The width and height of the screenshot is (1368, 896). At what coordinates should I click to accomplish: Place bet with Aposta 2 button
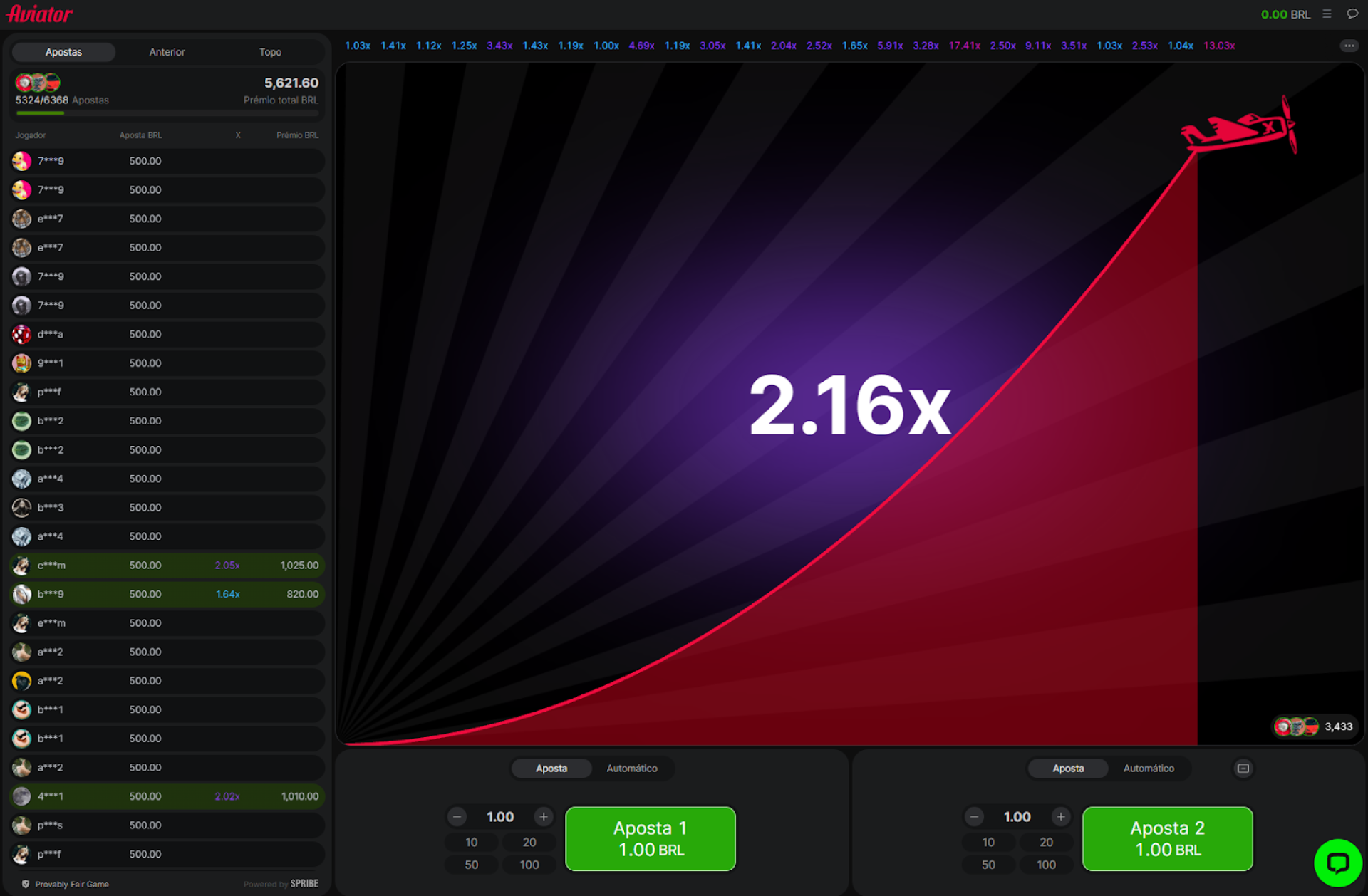[x=1167, y=838]
